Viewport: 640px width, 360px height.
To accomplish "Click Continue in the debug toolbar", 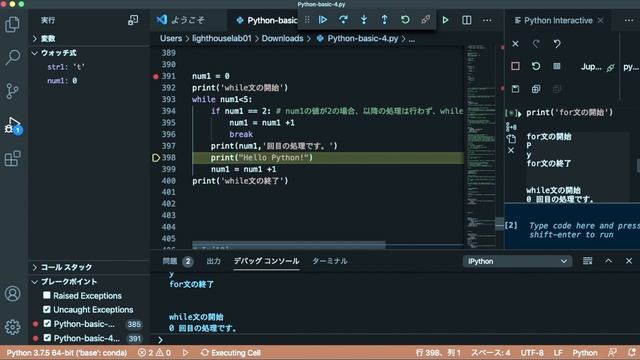I will tap(323, 20).
